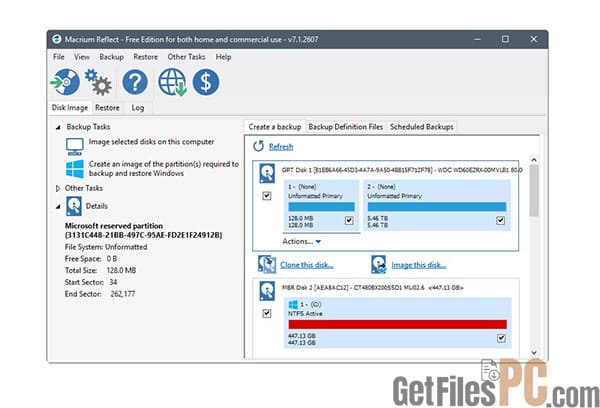The height and width of the screenshot is (408, 600).
Task: Switch to the Disk Image tab
Action: point(70,108)
